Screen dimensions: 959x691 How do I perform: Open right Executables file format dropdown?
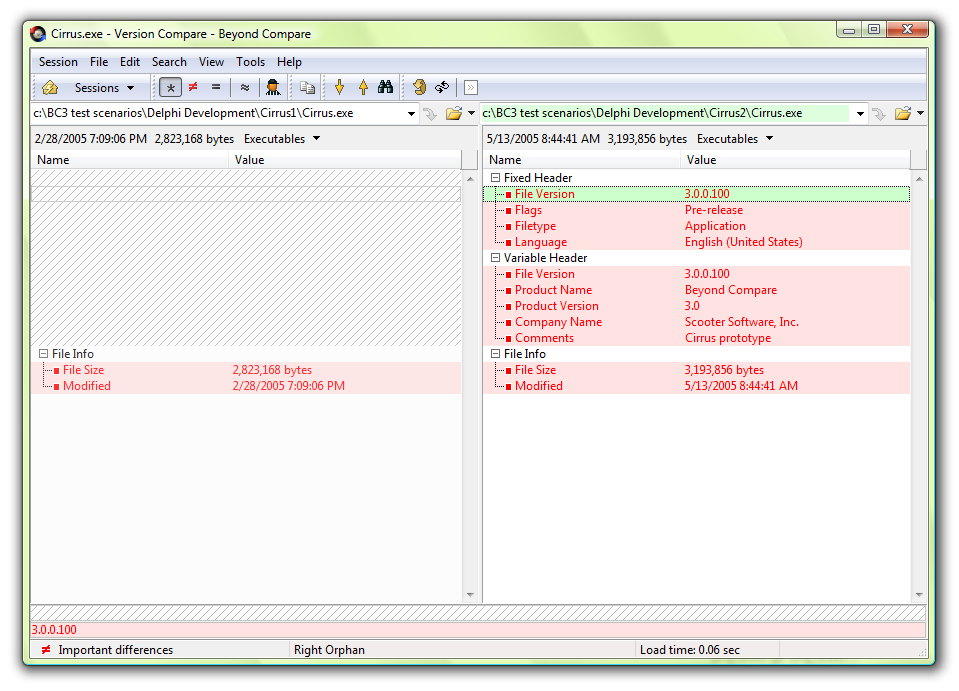pyautogui.click(x=735, y=139)
